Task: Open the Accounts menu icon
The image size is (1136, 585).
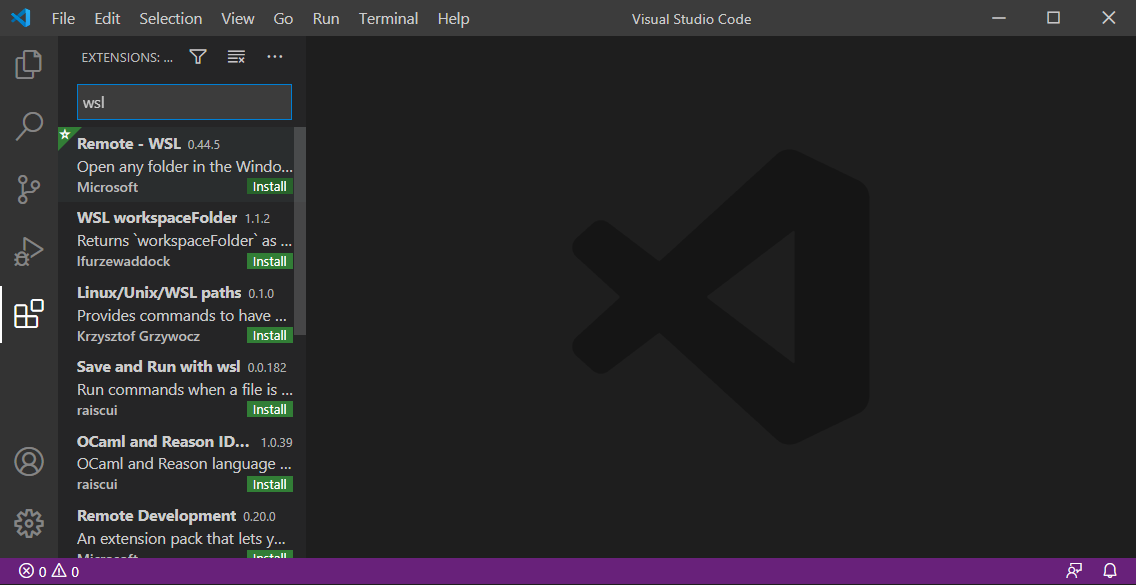Action: click(x=29, y=461)
